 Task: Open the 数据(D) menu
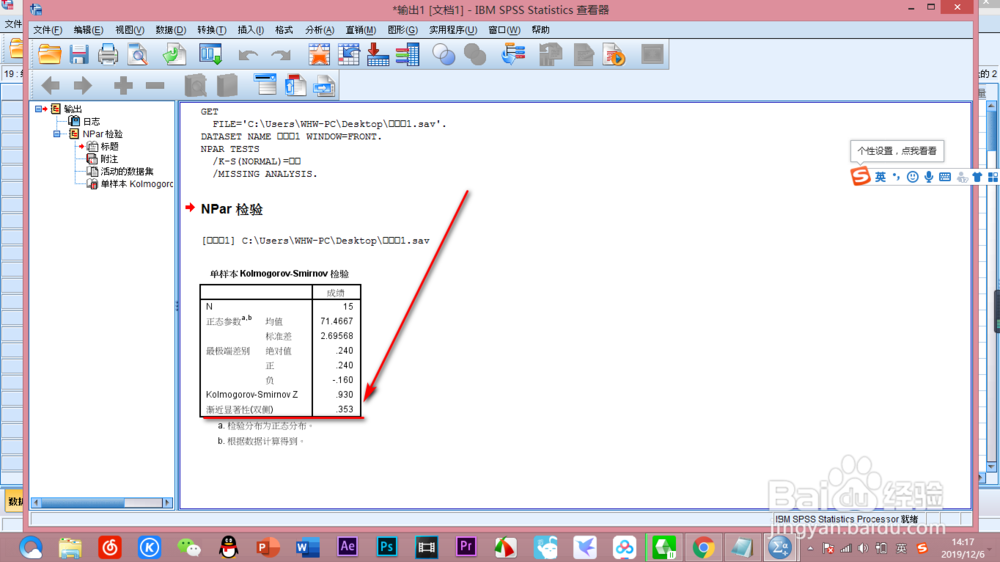tap(171, 30)
